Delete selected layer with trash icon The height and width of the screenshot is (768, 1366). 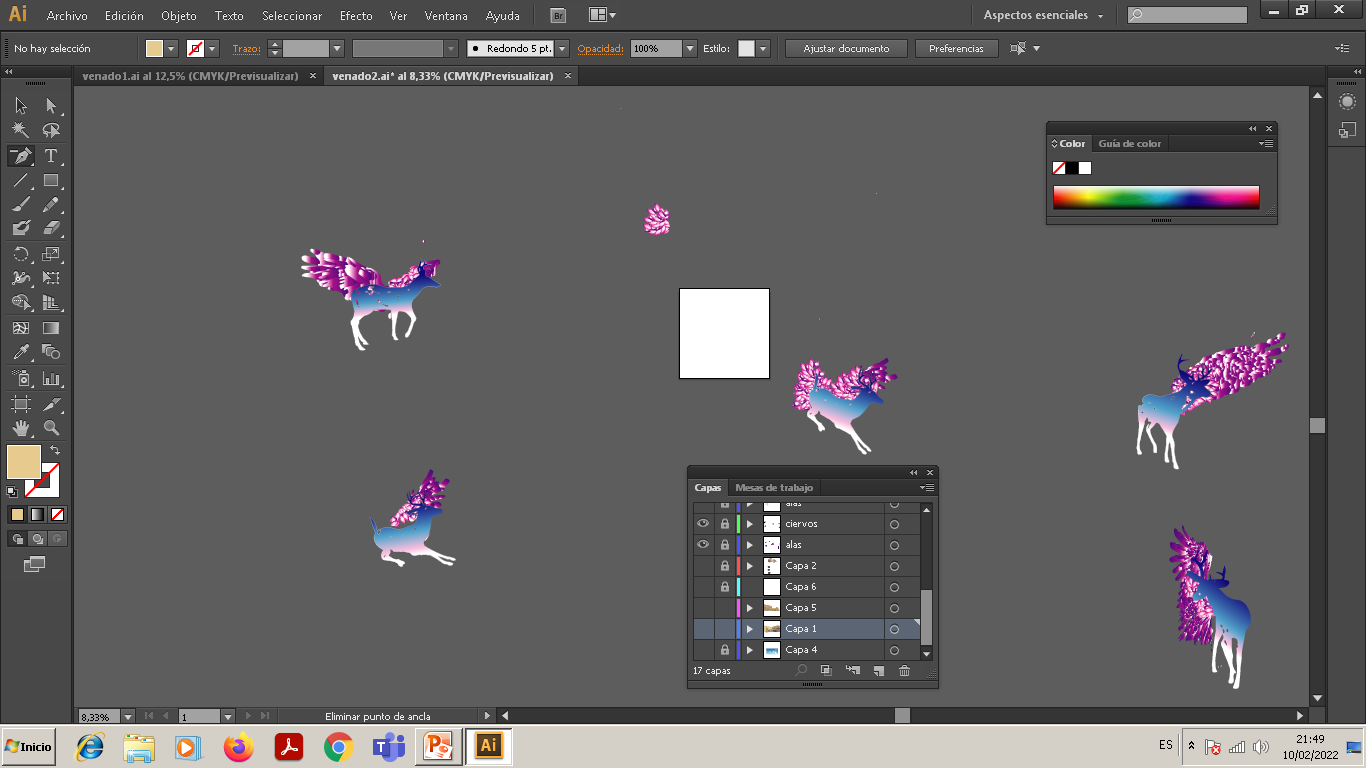tap(904, 671)
